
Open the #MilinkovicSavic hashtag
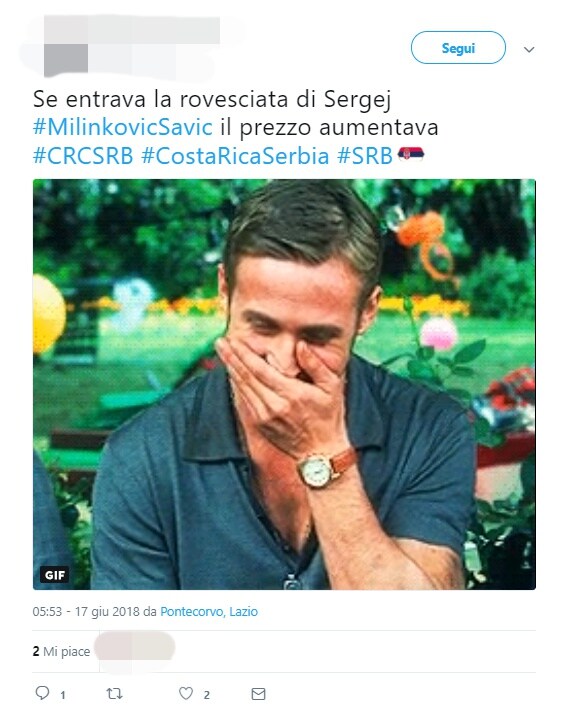point(123,127)
